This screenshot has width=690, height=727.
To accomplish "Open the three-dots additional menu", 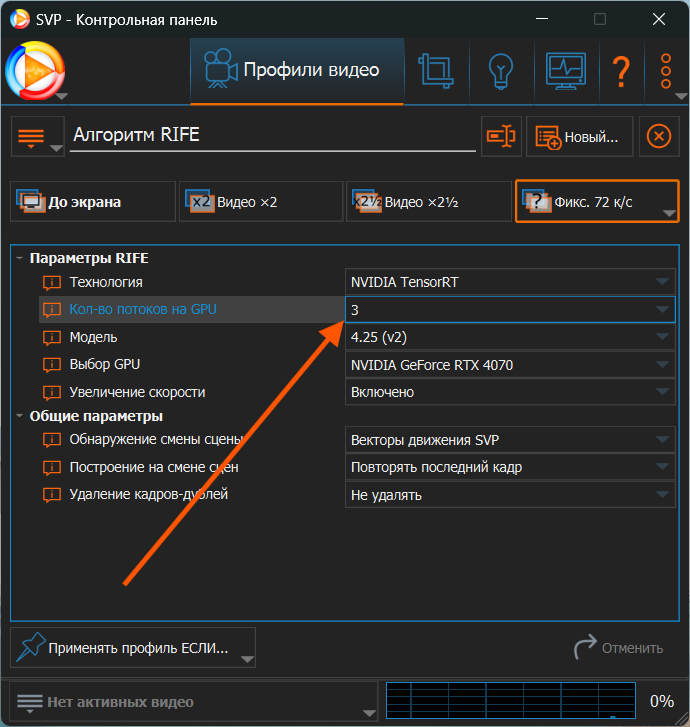I will [666, 71].
